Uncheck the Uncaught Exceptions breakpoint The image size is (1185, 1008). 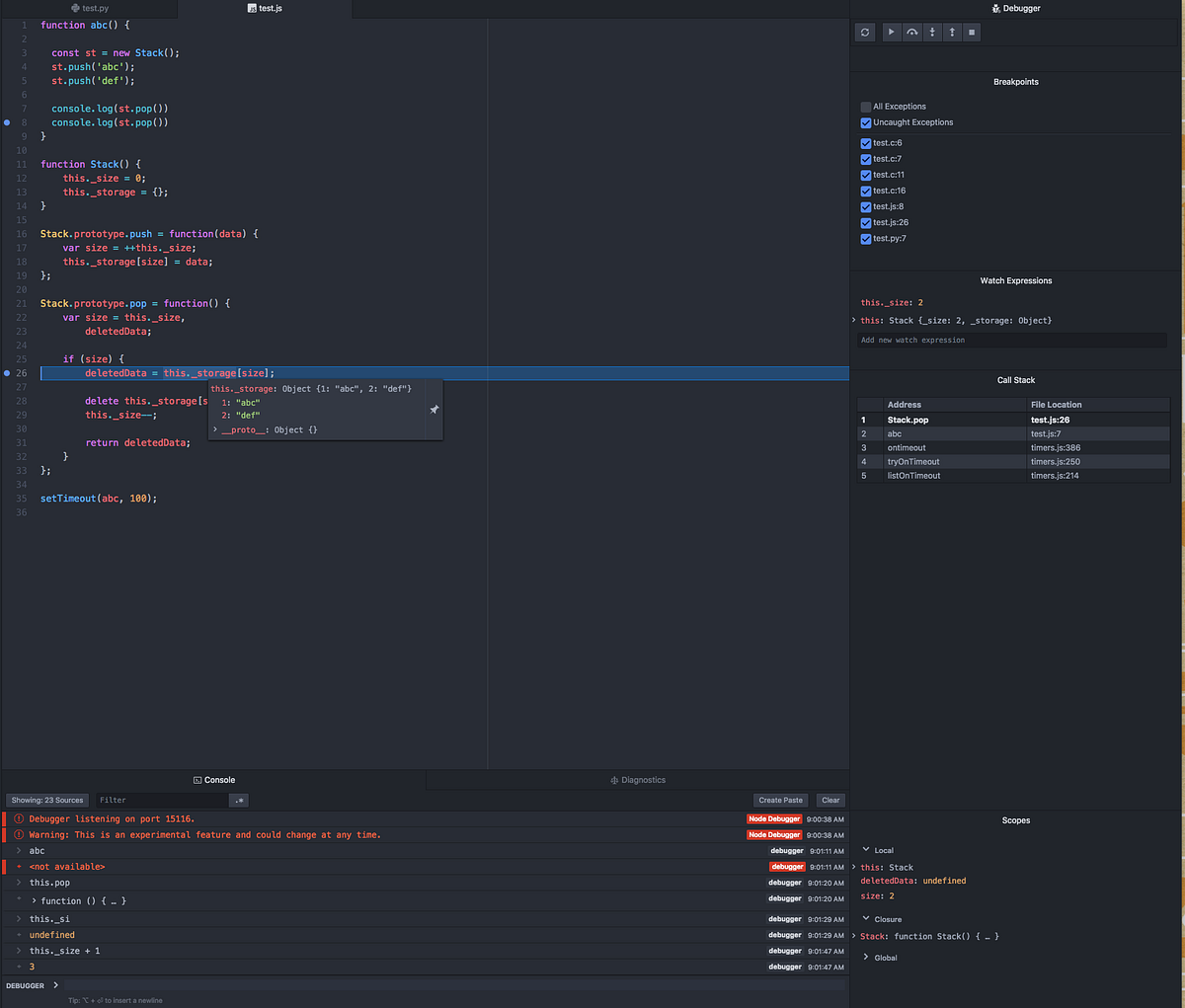[x=866, y=121]
